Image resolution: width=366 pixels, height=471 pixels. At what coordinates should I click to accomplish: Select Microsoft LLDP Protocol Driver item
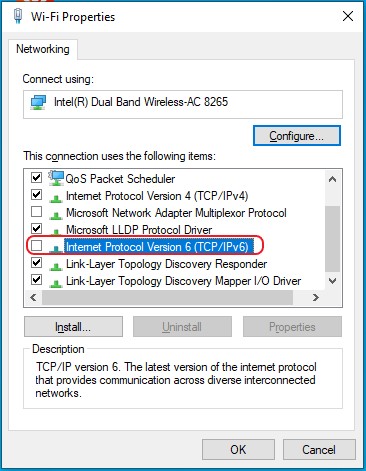[139, 230]
